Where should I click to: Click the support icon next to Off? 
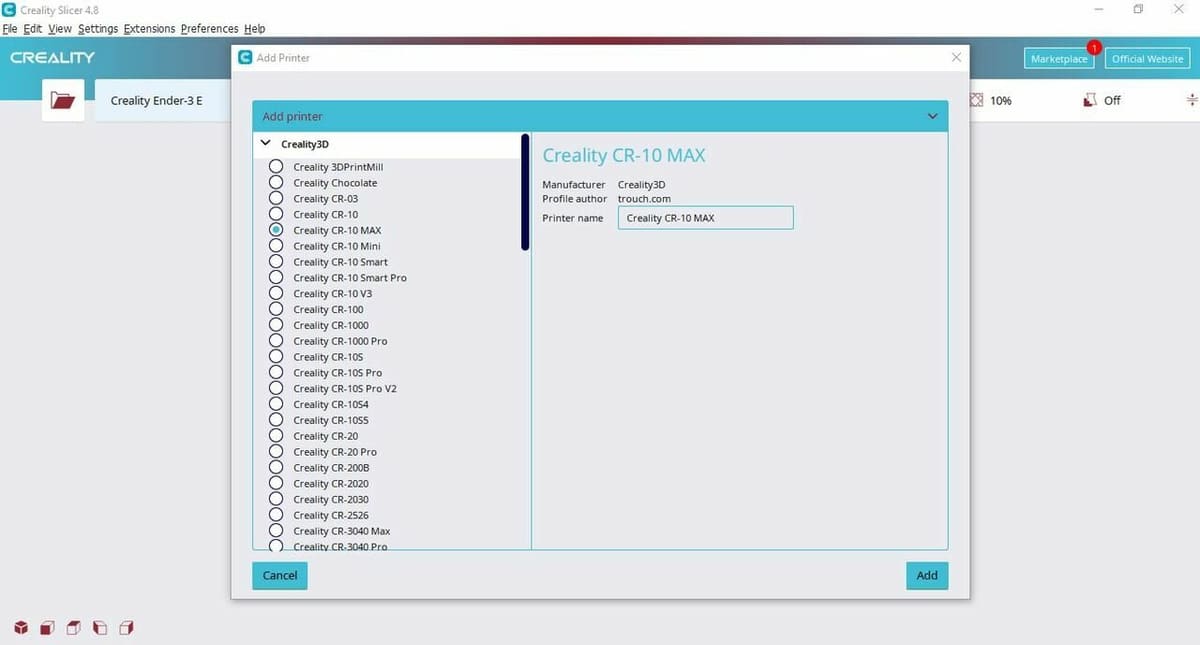point(1090,100)
